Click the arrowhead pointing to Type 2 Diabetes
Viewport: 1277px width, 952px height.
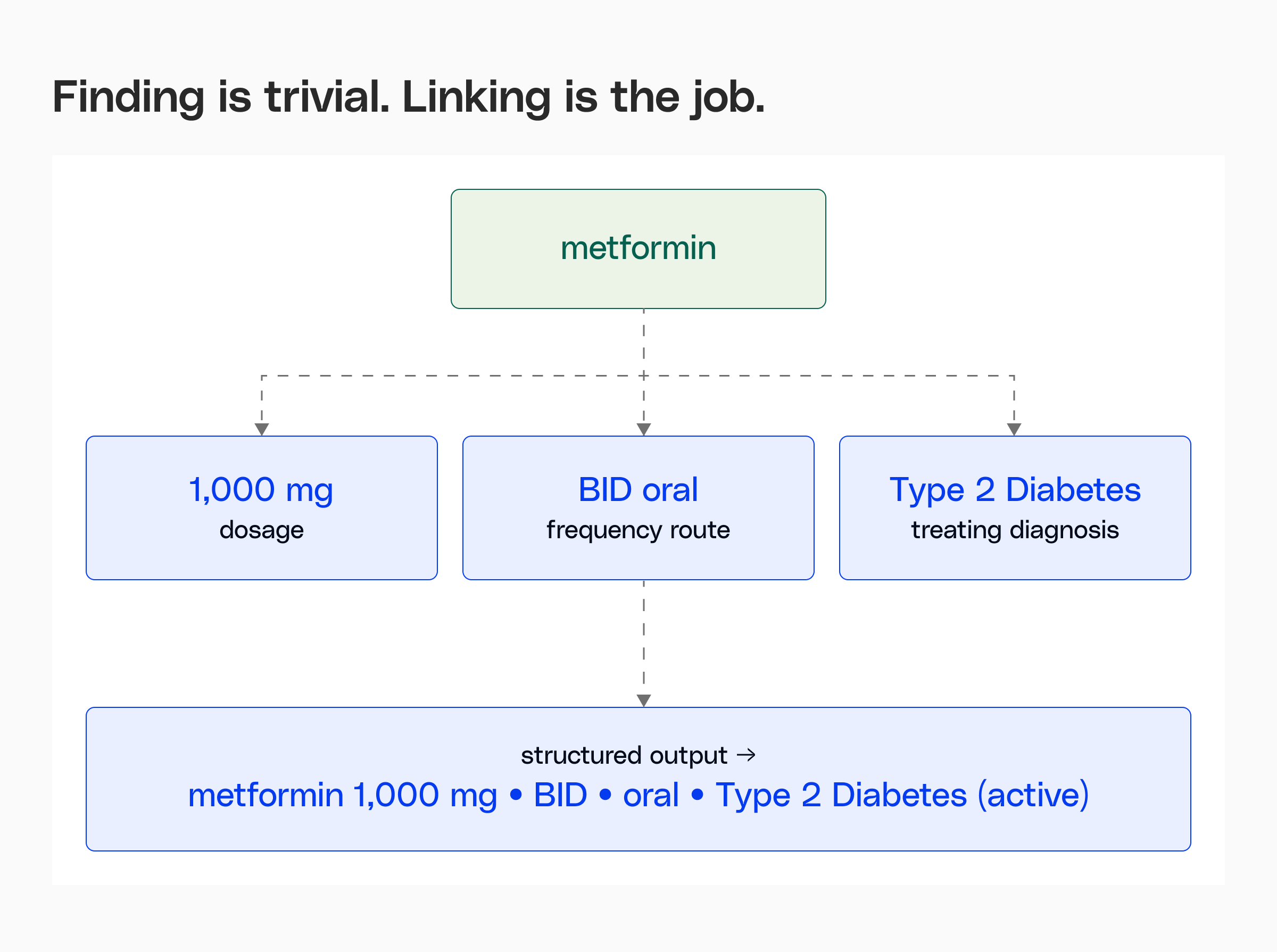coord(1014,429)
